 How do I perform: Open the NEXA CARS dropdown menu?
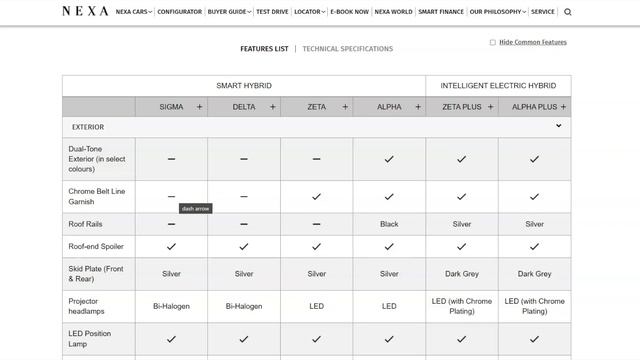click(x=133, y=12)
